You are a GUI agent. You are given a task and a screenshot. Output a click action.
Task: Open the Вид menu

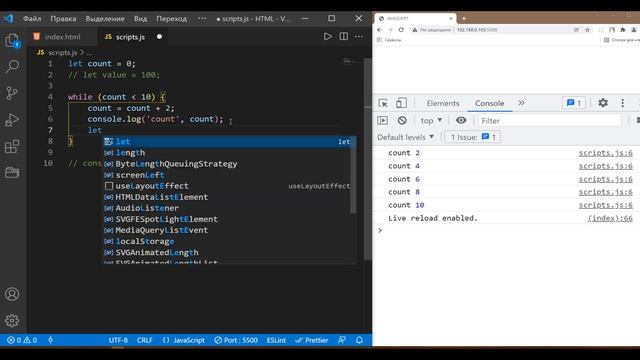[x=140, y=18]
